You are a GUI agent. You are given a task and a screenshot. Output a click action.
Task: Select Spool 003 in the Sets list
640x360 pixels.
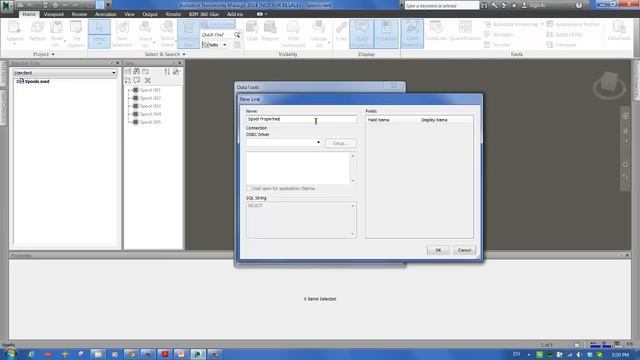pos(150,106)
